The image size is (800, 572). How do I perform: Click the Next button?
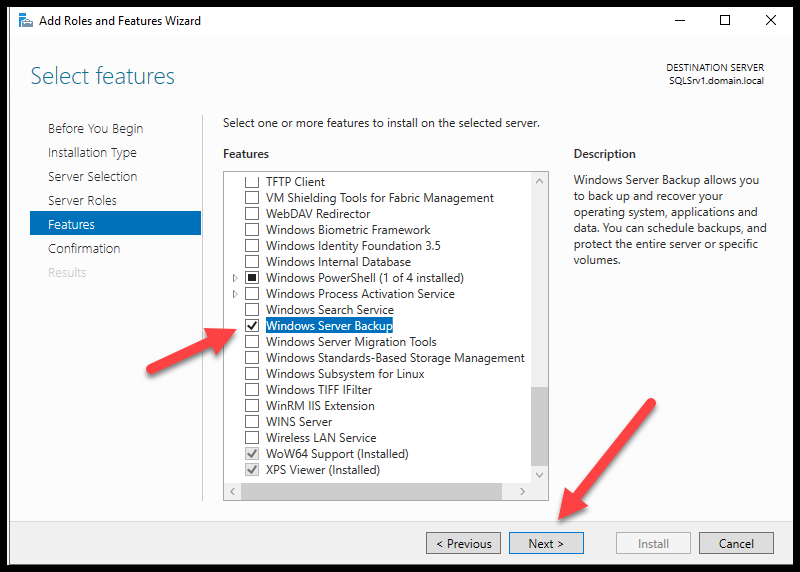(546, 543)
